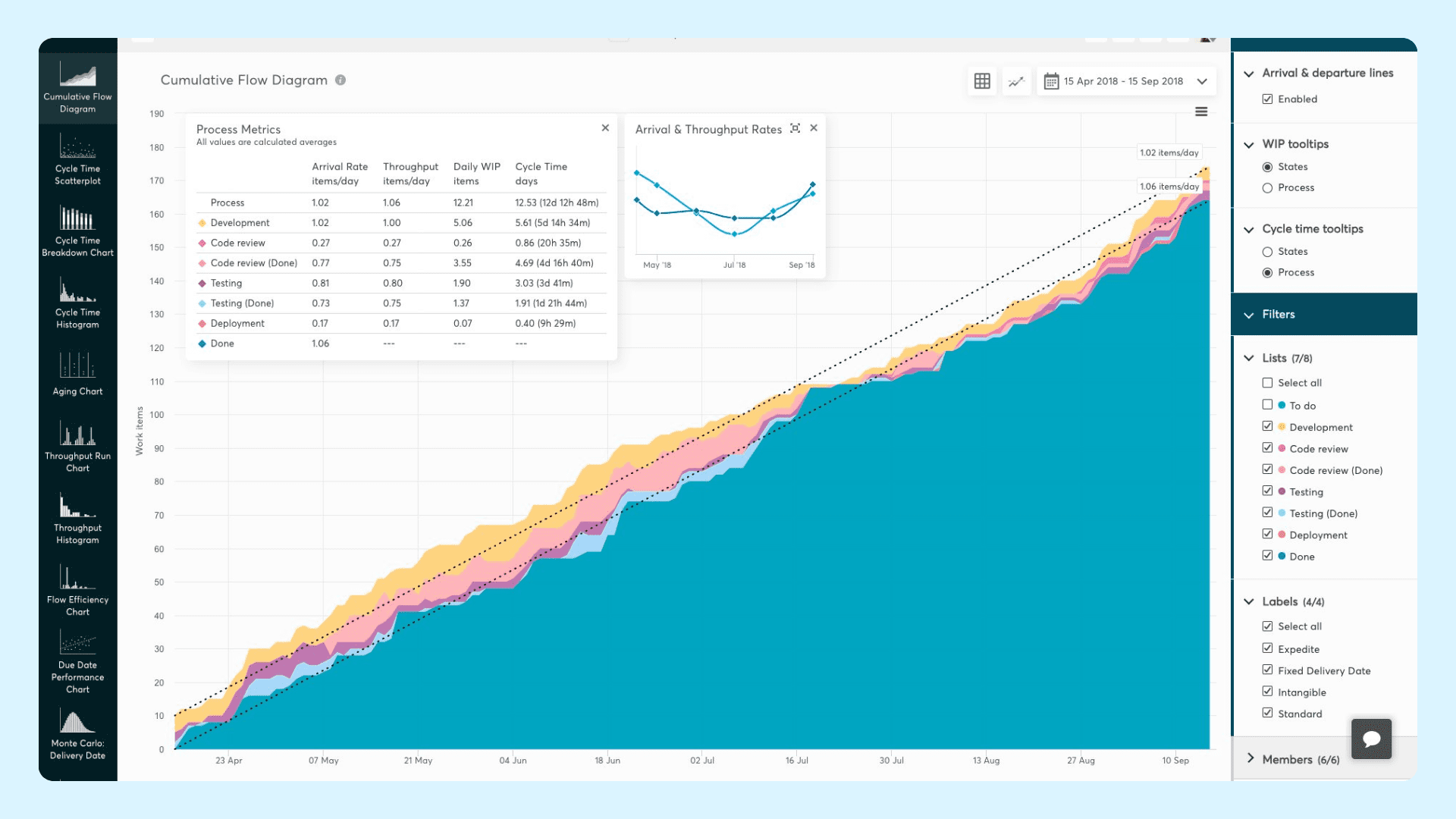Open the Throughput Histogram chart

tap(77, 519)
